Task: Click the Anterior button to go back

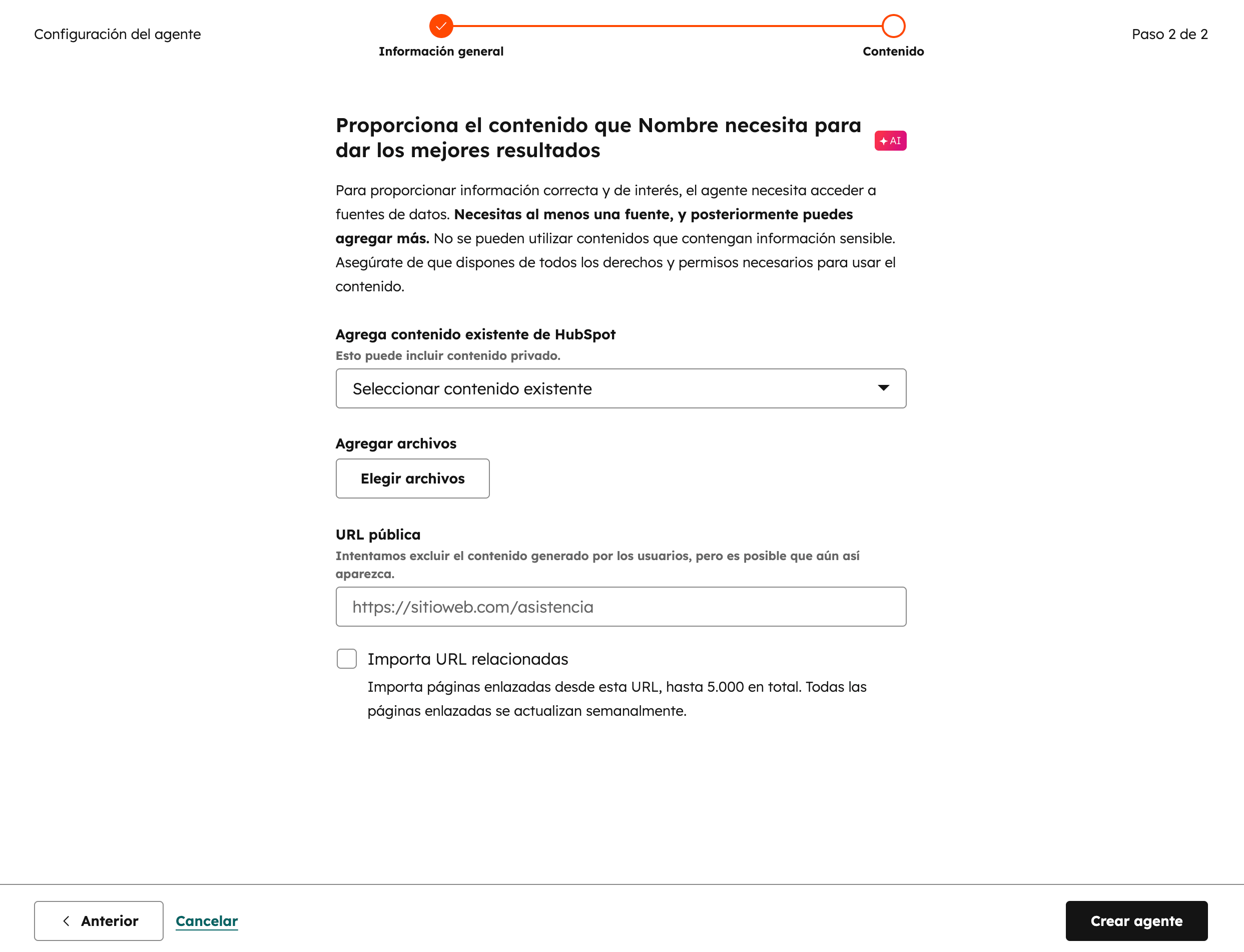Action: (x=99, y=920)
